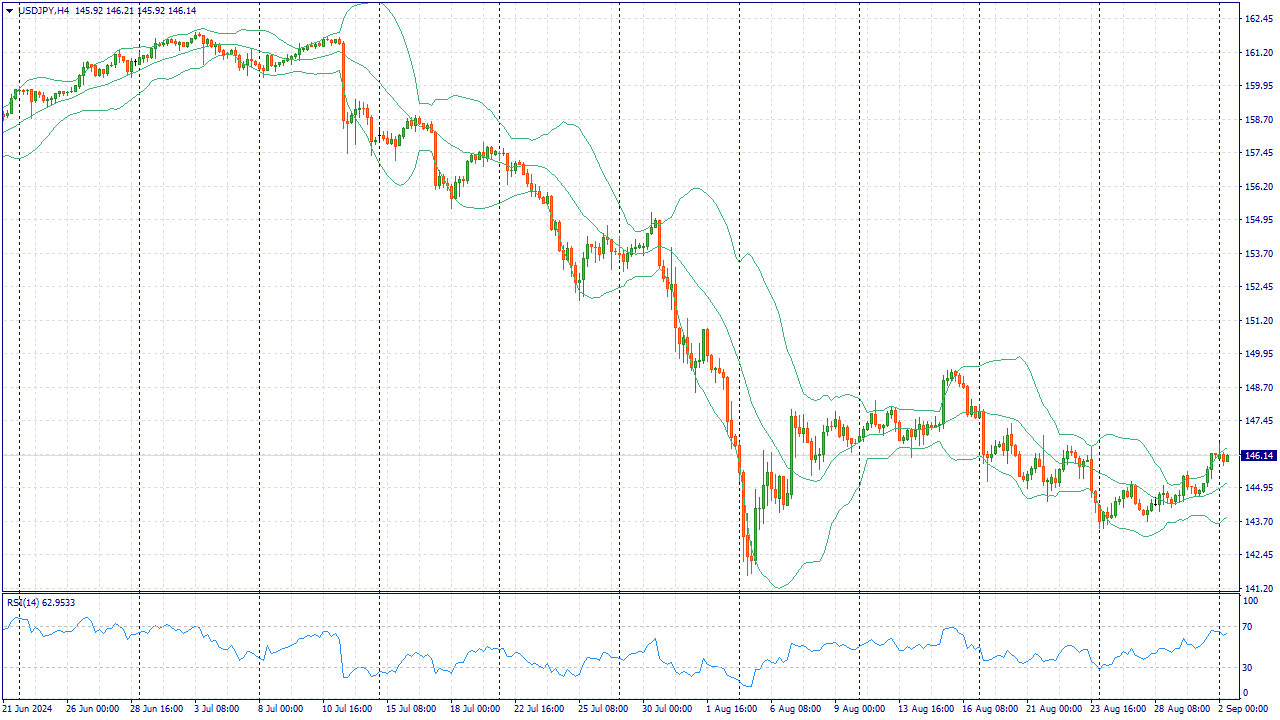1280x720 pixels.
Task: Click the 15 Jul 08:00 time label
Action: [x=410, y=709]
